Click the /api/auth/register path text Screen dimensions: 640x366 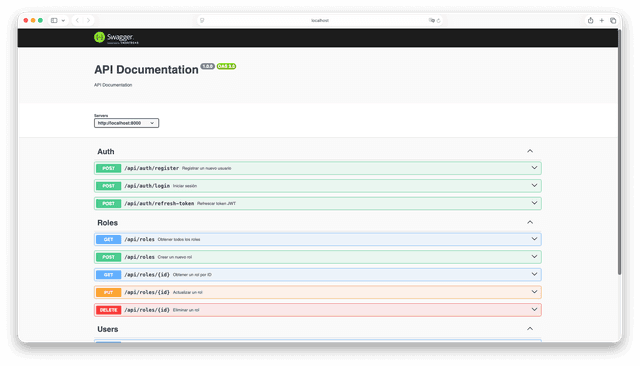(151, 168)
